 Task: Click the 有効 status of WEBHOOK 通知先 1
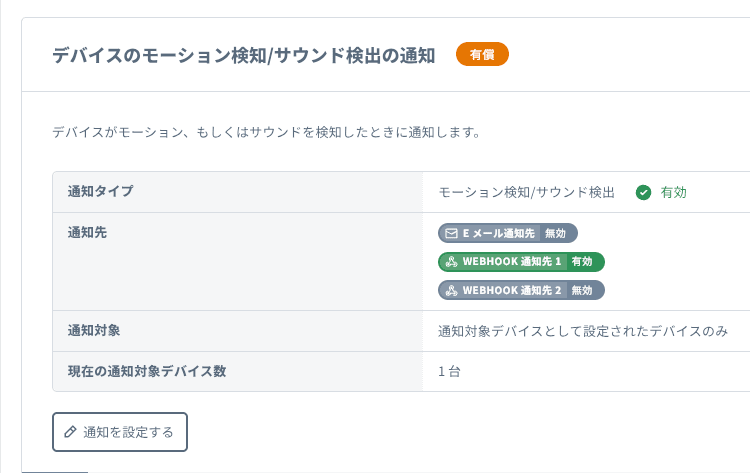pos(582,262)
